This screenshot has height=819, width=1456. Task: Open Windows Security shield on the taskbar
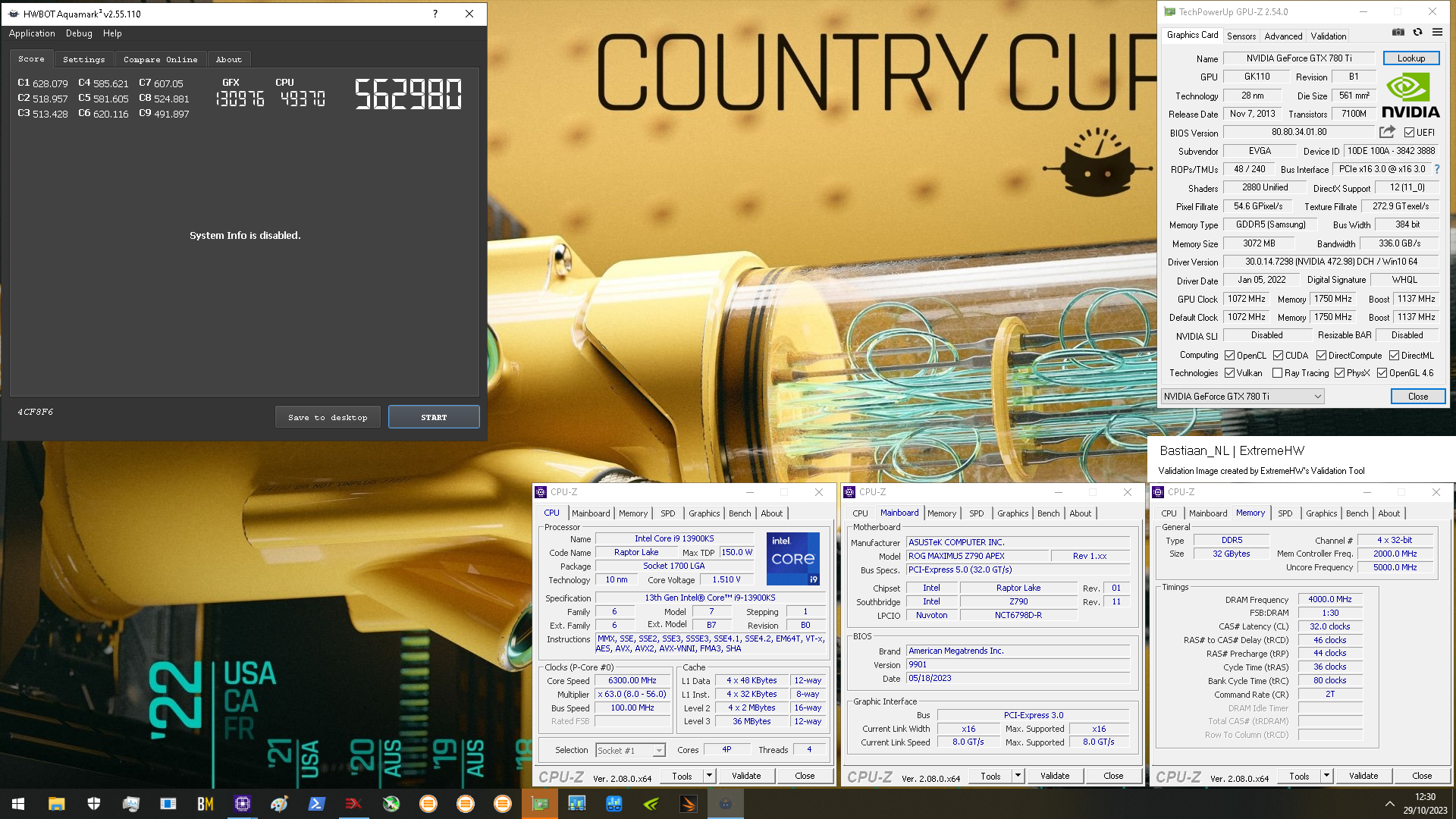click(x=94, y=804)
